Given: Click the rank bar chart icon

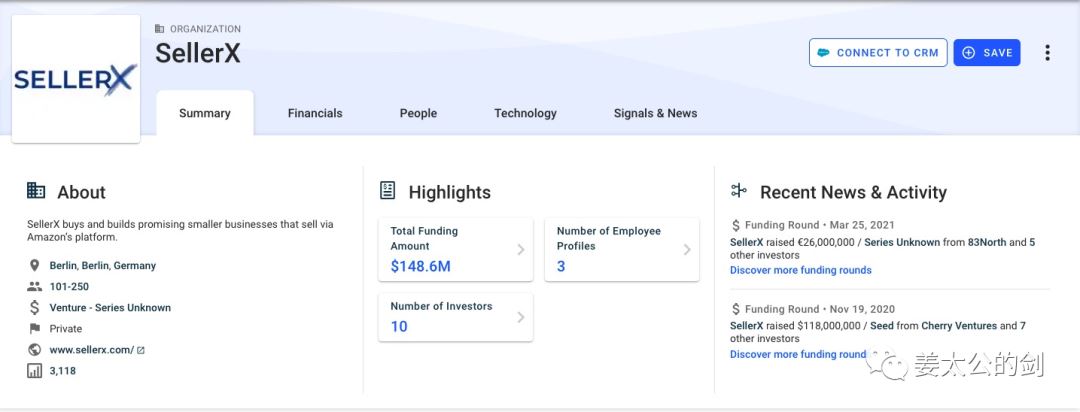Looking at the screenshot, I should tap(34, 371).
